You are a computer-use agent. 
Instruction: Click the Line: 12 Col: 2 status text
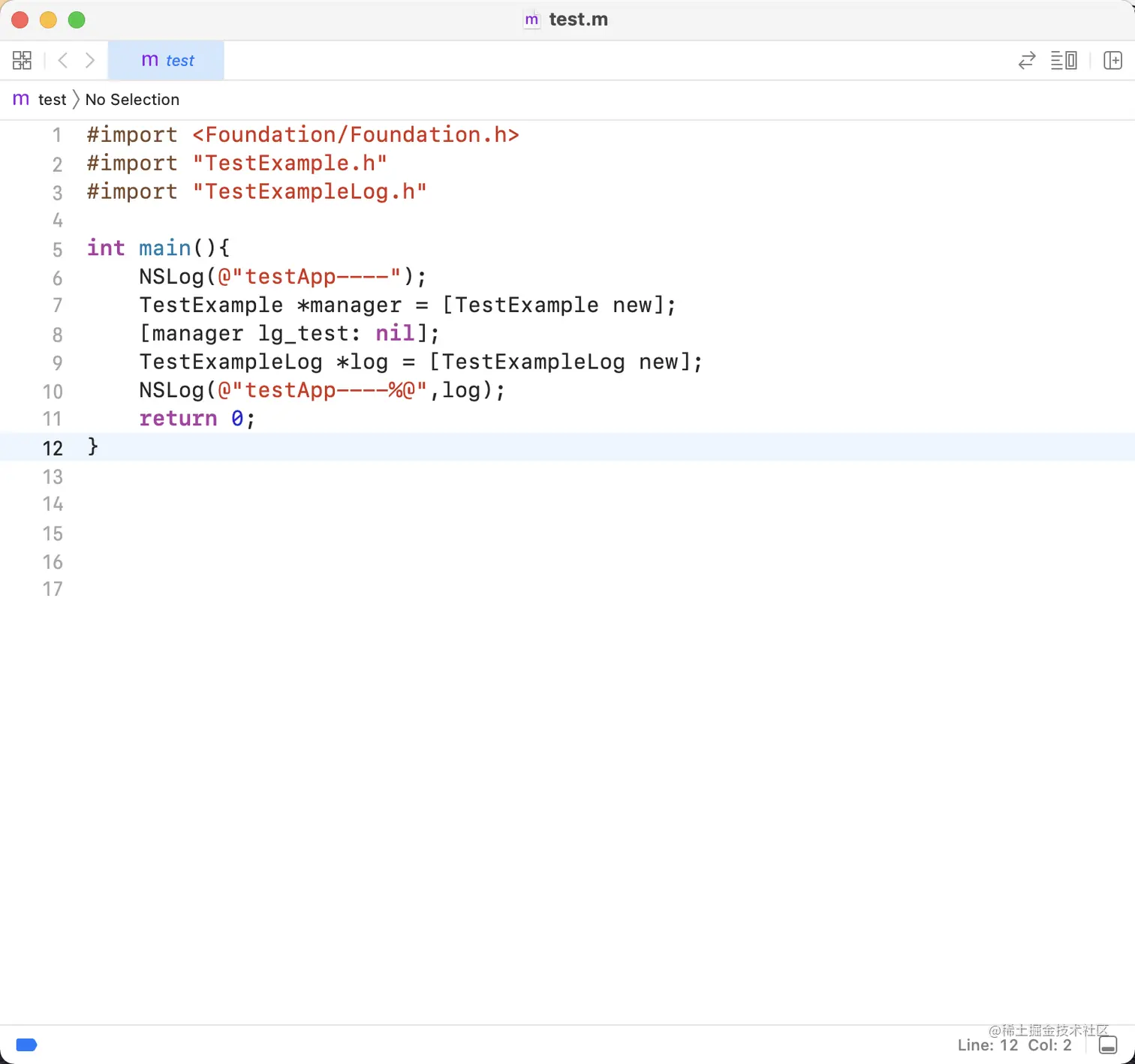1014,1045
